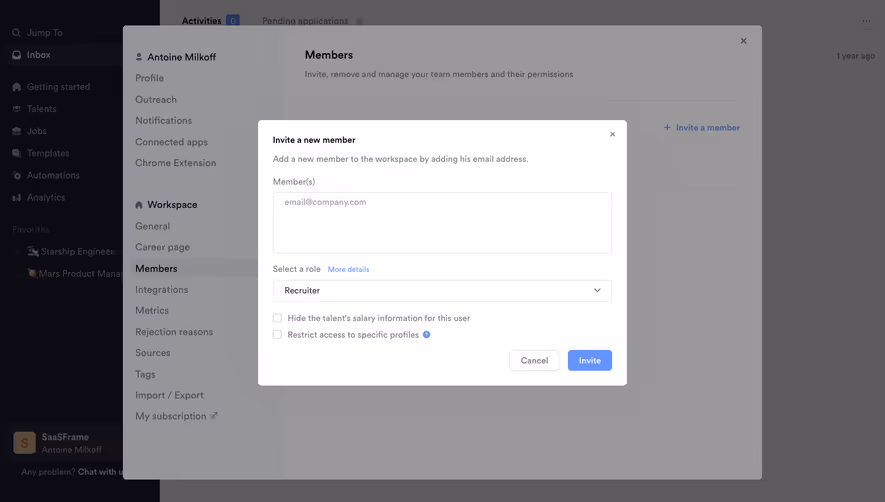This screenshot has width=885, height=502.
Task: Click the Workspace home icon
Action: click(x=139, y=205)
